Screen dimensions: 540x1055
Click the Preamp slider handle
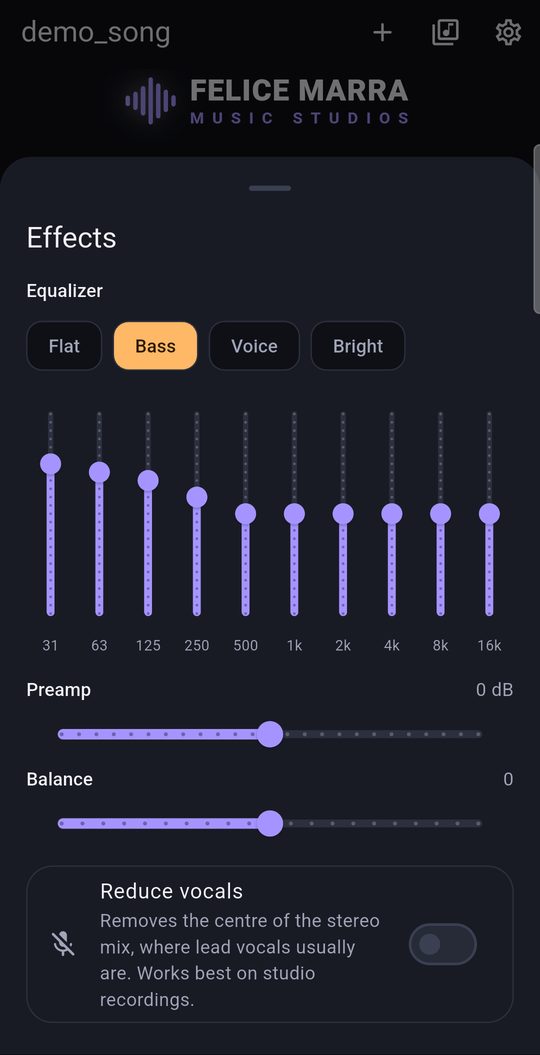(270, 734)
